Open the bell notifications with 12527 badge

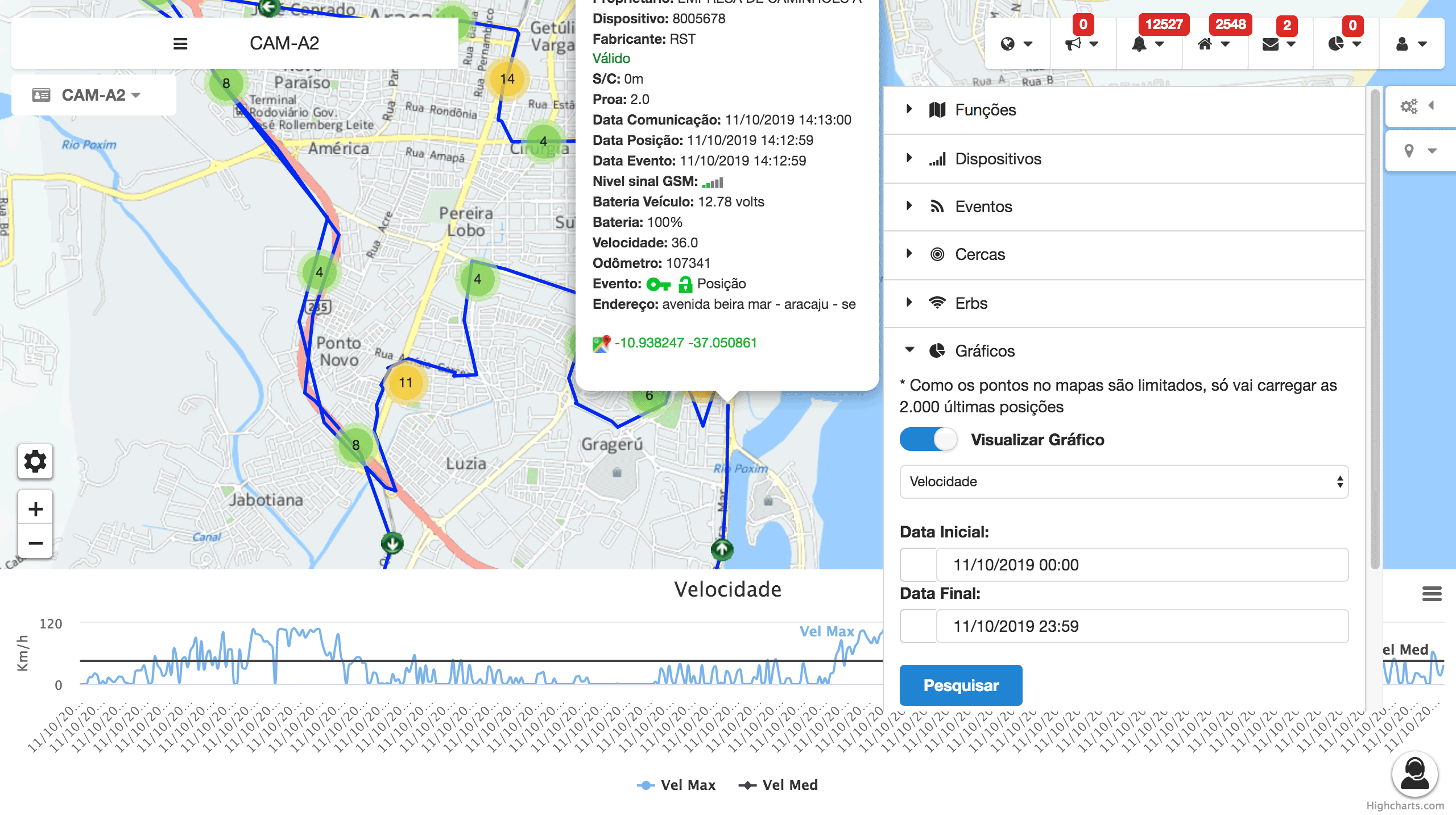point(1148,44)
